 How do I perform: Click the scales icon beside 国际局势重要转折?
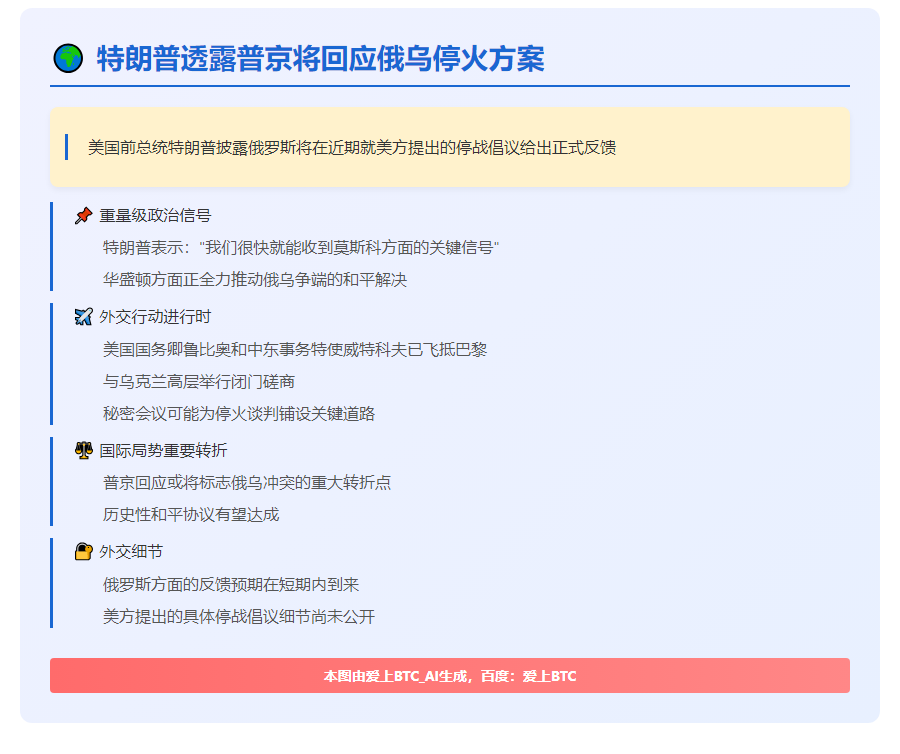84,450
